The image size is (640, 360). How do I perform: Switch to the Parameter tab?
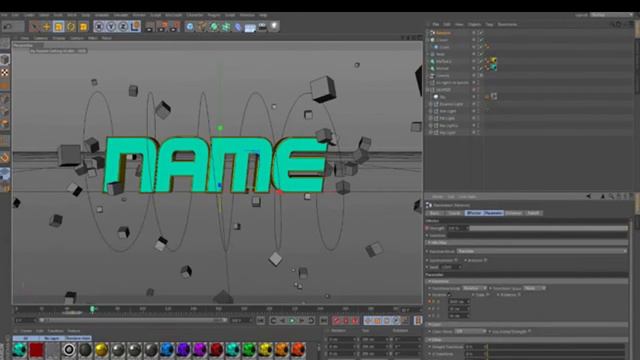[493, 213]
